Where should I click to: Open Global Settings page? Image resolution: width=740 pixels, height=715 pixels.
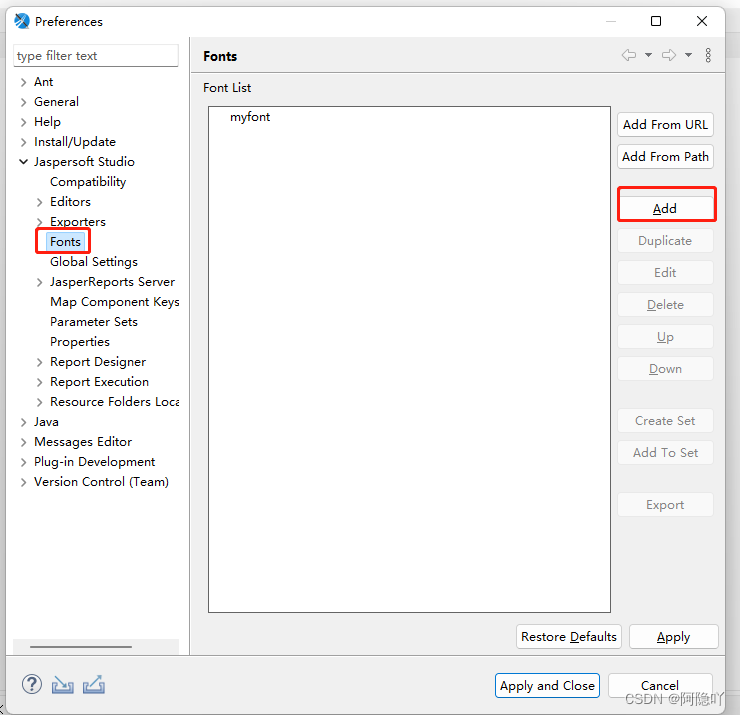coord(94,261)
